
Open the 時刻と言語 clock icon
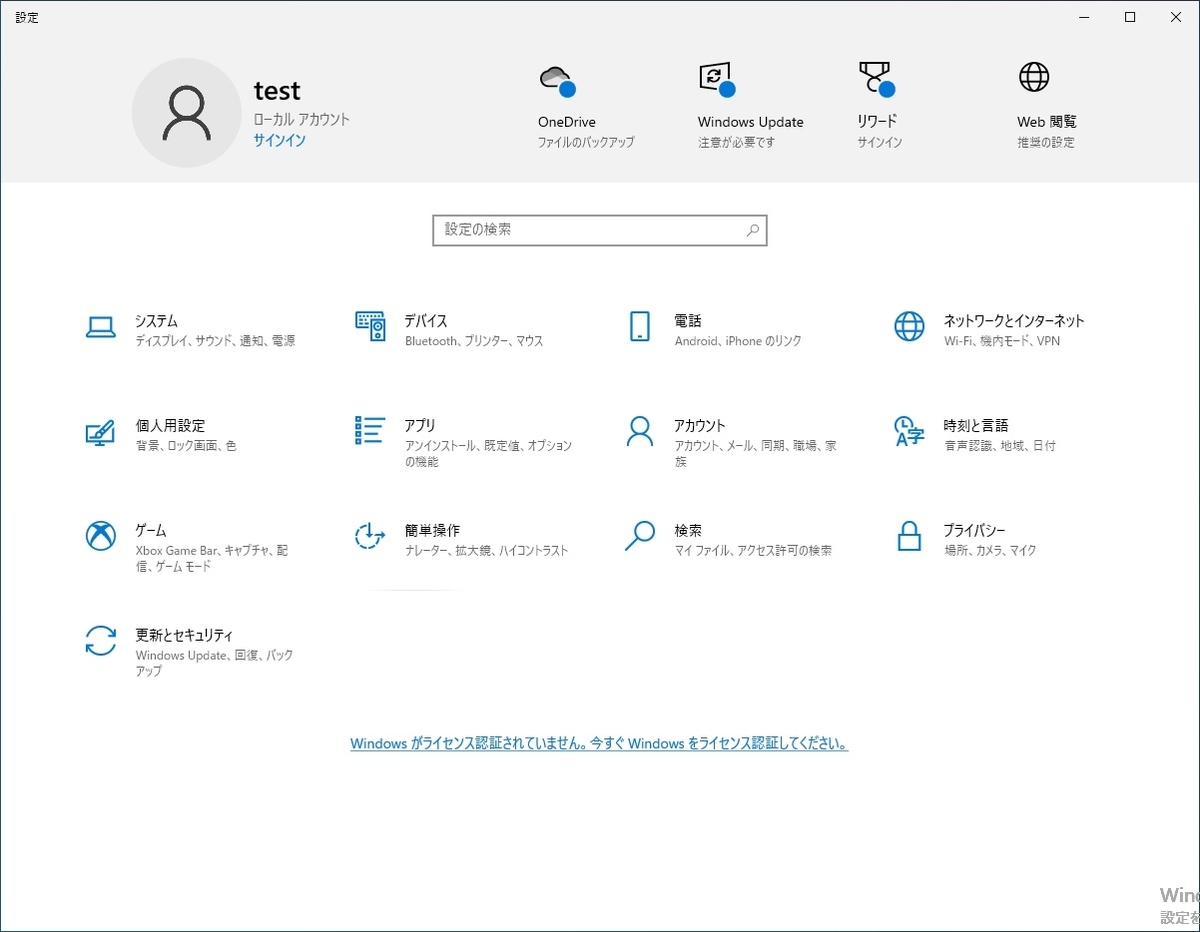(x=909, y=432)
